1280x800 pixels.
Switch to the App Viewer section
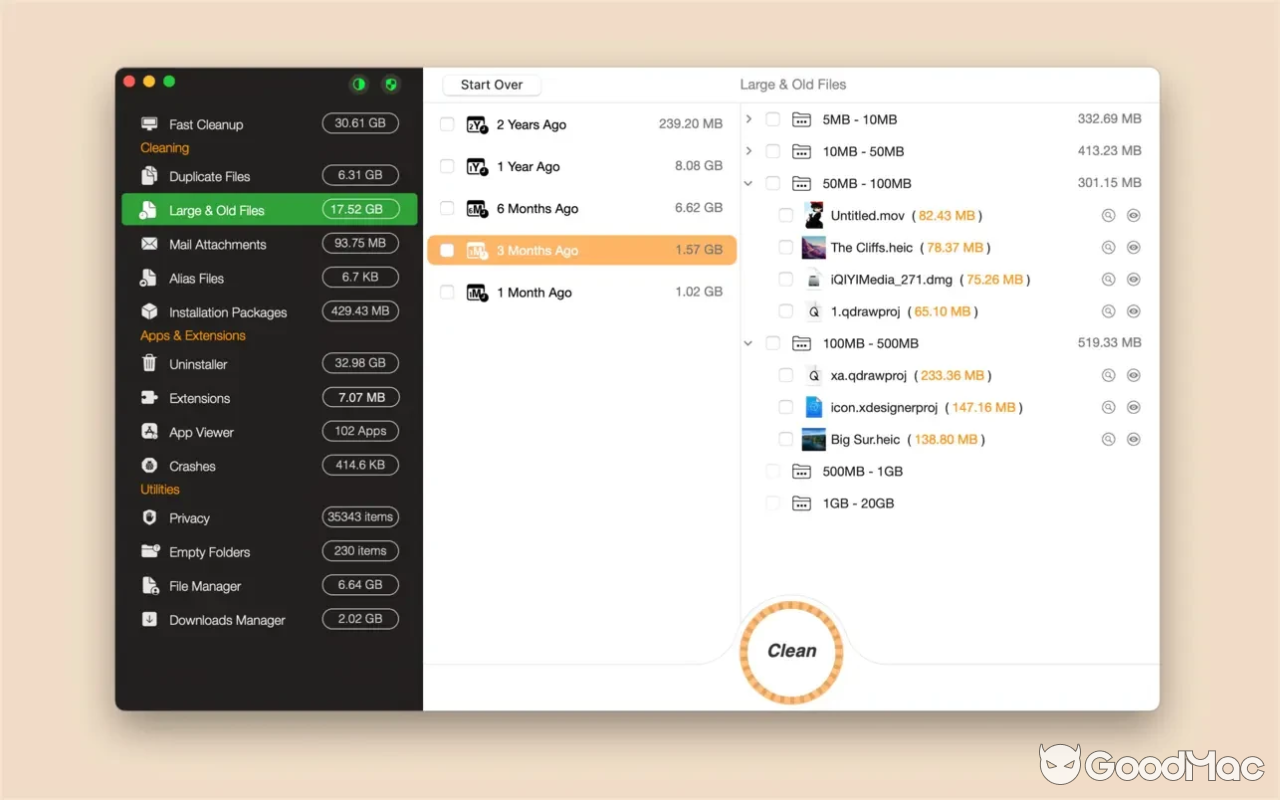pos(199,432)
